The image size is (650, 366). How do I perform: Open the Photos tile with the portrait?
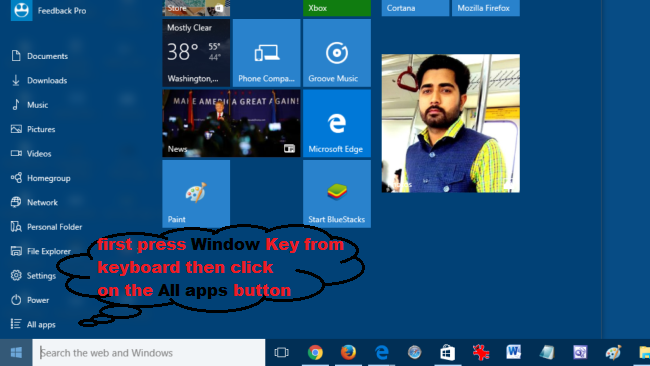click(451, 123)
